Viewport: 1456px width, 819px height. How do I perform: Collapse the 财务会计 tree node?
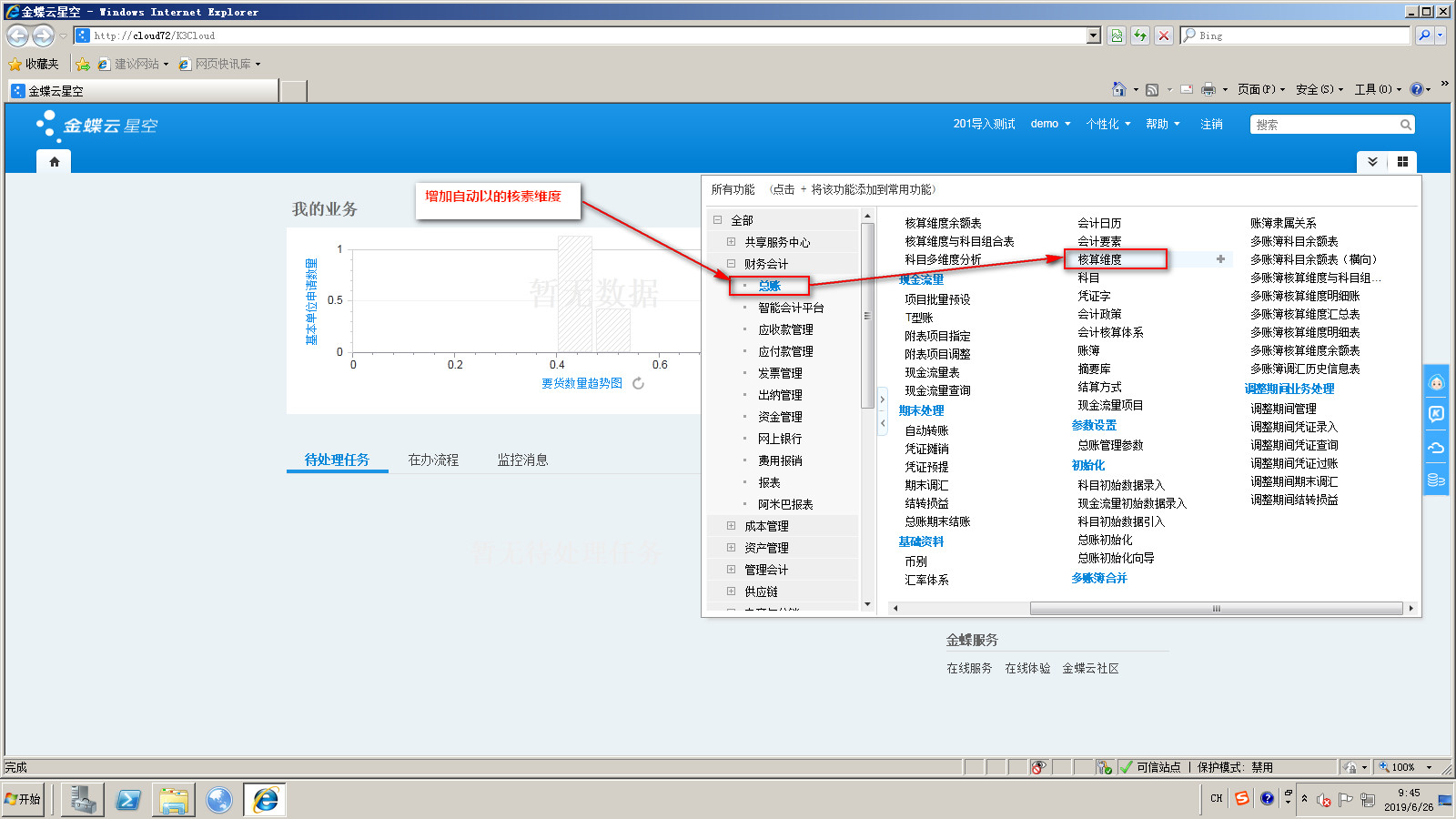731,264
